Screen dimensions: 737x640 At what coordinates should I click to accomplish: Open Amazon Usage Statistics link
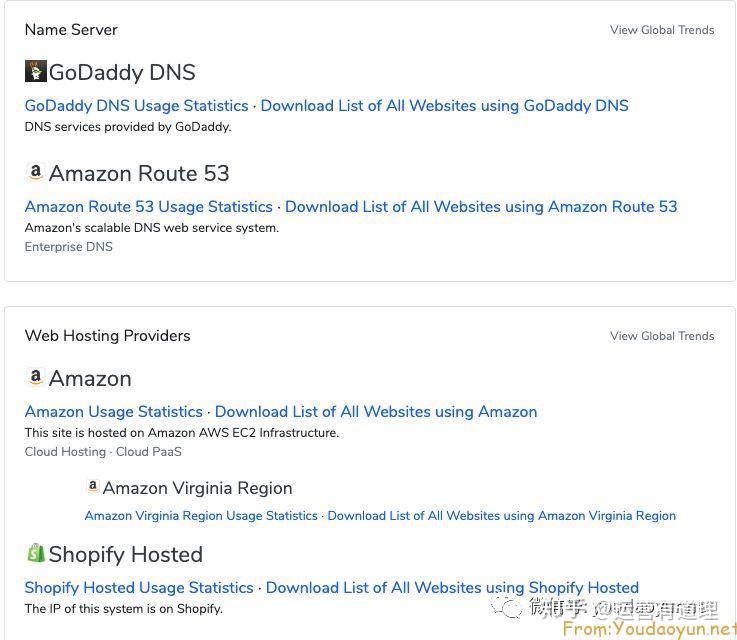pyautogui.click(x=114, y=412)
